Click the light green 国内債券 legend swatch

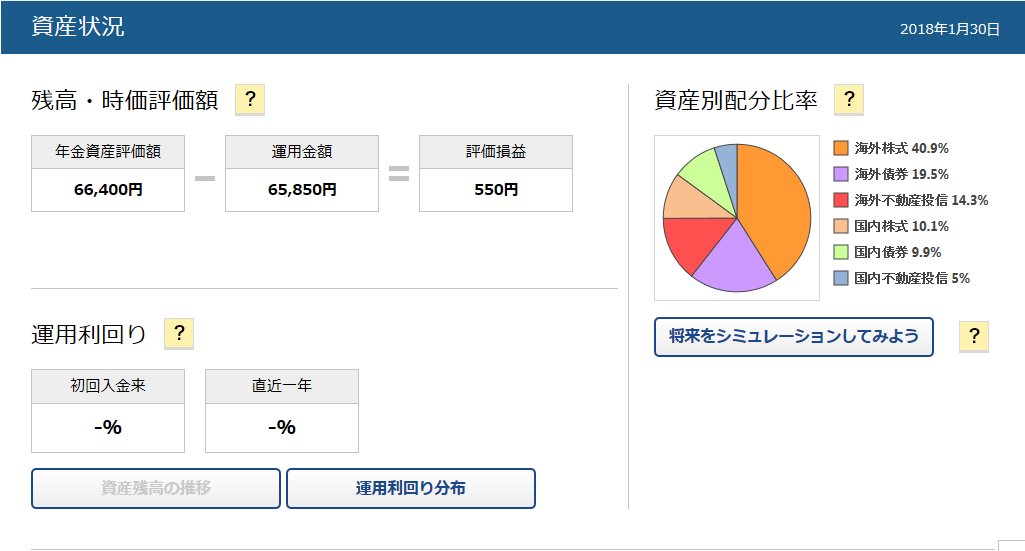point(840,252)
